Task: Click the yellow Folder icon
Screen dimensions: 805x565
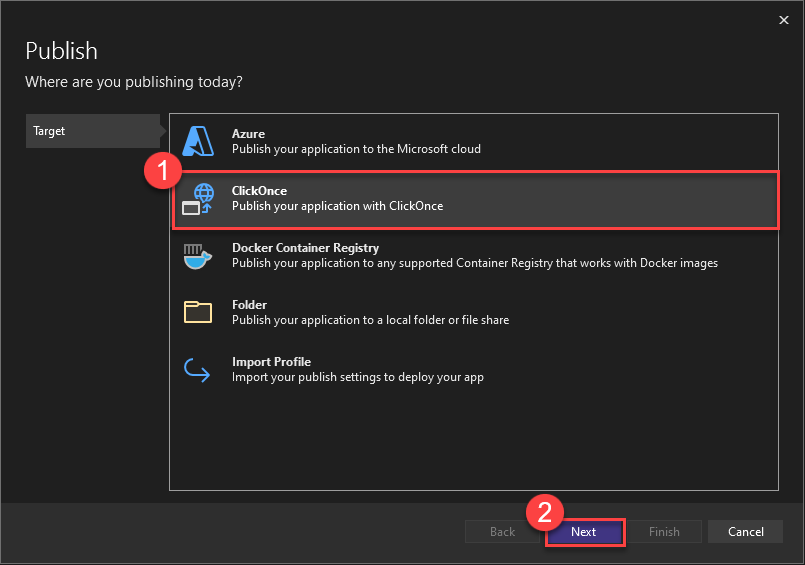Action: [x=198, y=312]
